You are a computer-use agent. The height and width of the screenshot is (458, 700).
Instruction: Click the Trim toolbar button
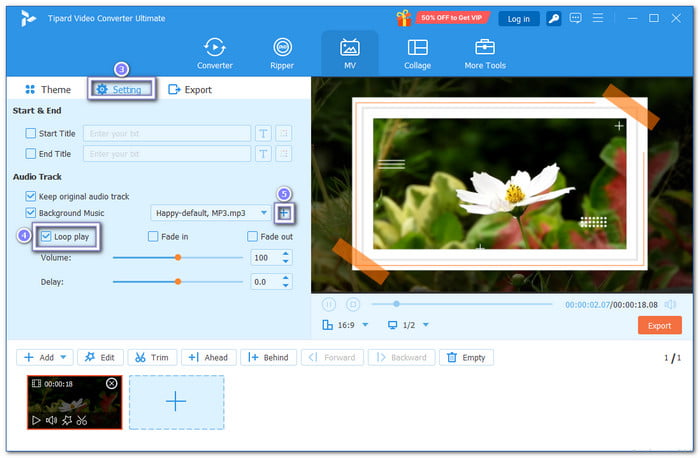[152, 357]
